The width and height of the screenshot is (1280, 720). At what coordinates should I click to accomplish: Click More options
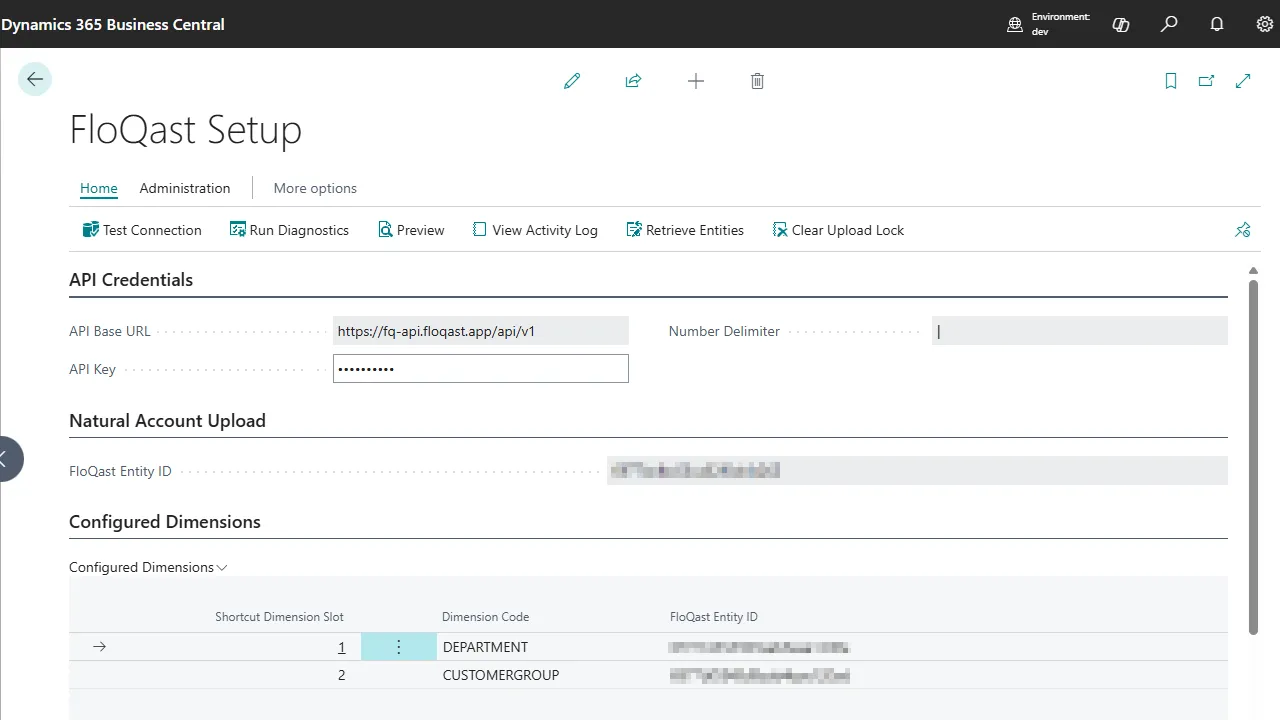tap(315, 188)
